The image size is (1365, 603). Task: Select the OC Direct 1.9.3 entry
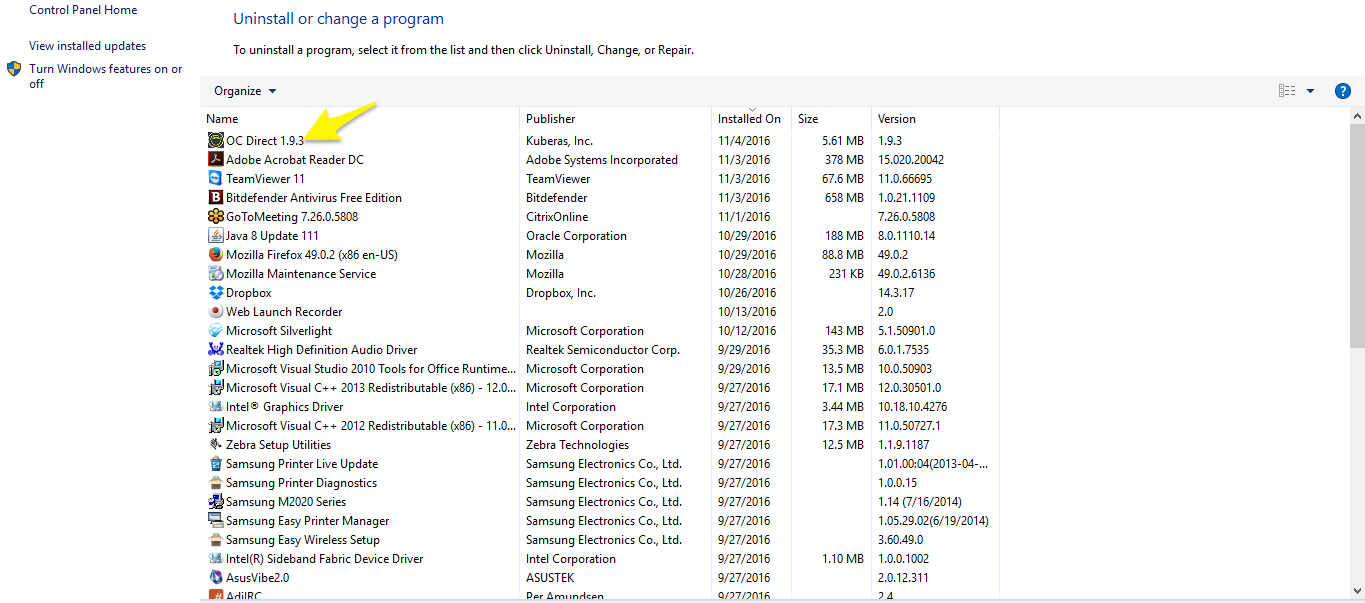click(x=265, y=141)
